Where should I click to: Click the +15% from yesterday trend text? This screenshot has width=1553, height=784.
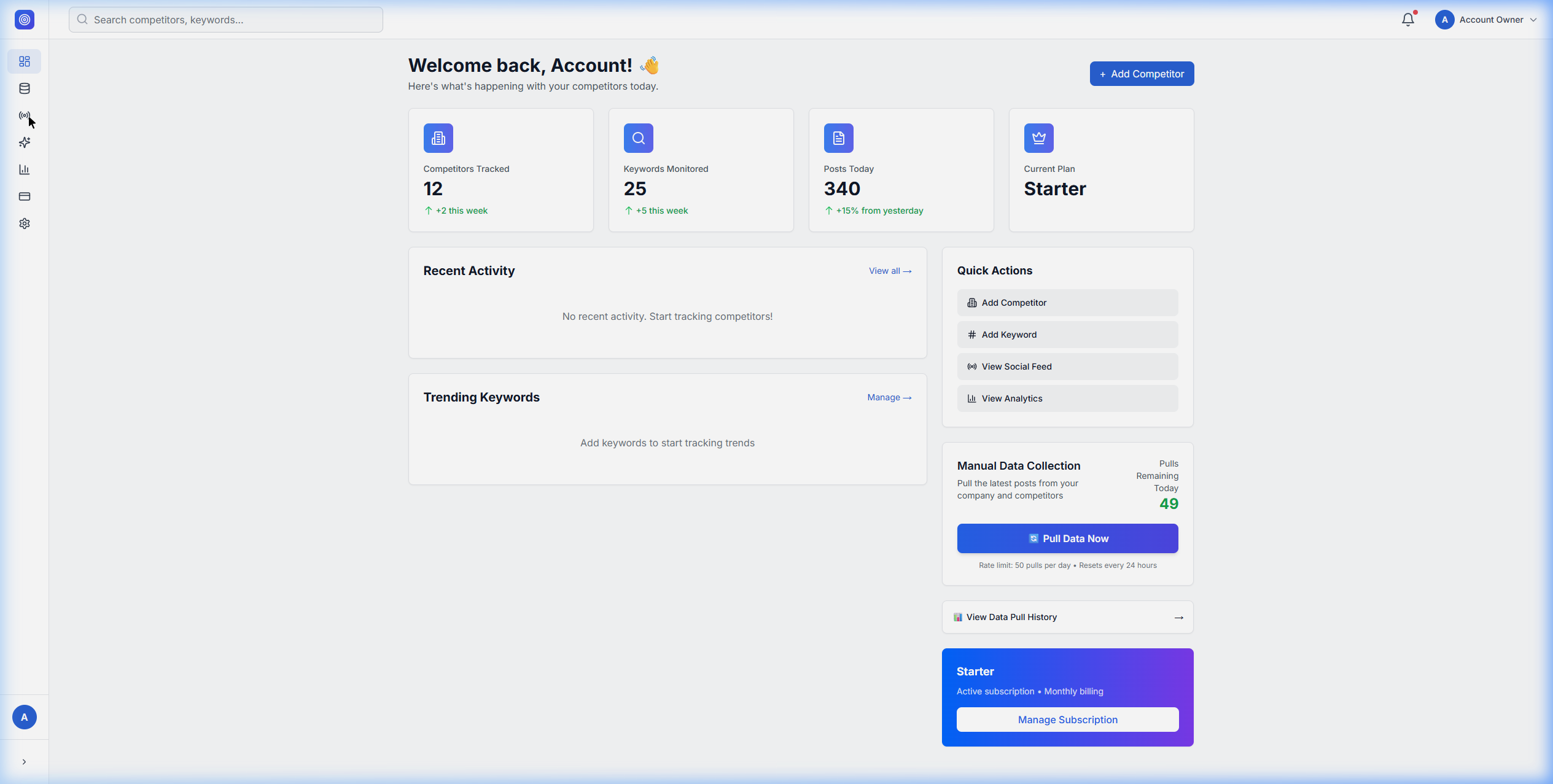point(879,211)
